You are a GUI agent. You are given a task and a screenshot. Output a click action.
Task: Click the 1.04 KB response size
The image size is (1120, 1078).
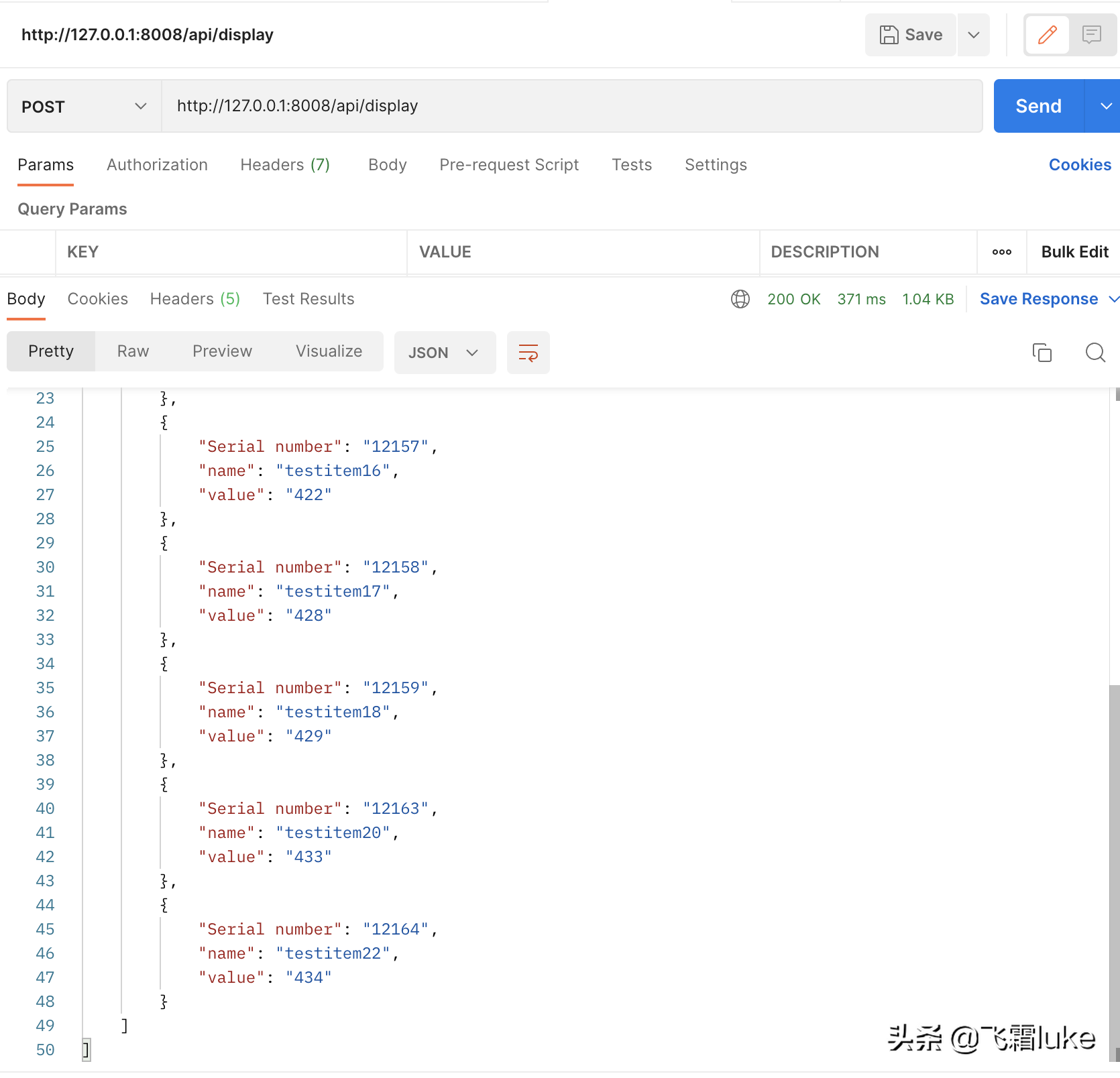tap(928, 299)
